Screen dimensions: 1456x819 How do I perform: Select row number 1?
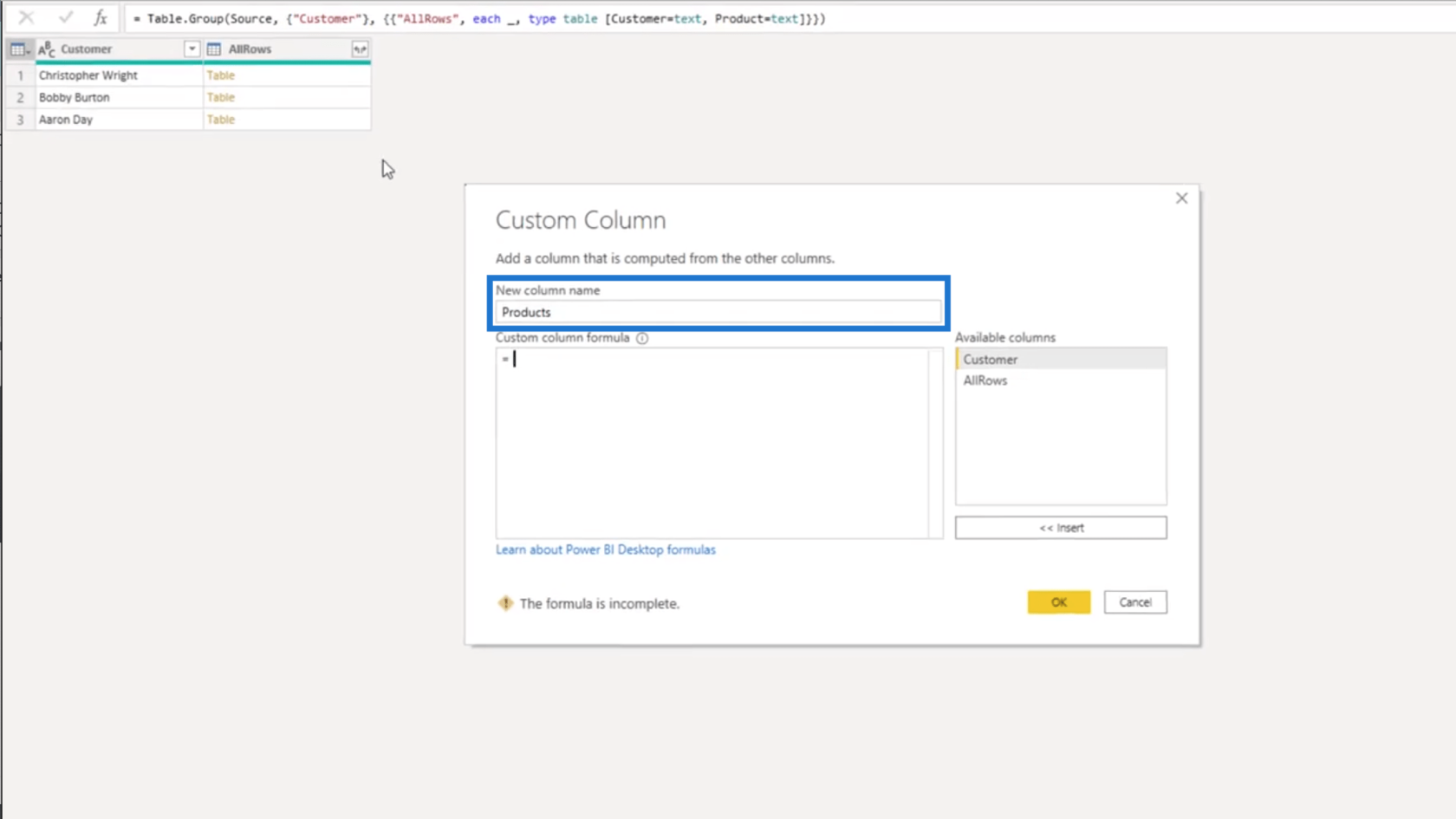click(x=20, y=75)
